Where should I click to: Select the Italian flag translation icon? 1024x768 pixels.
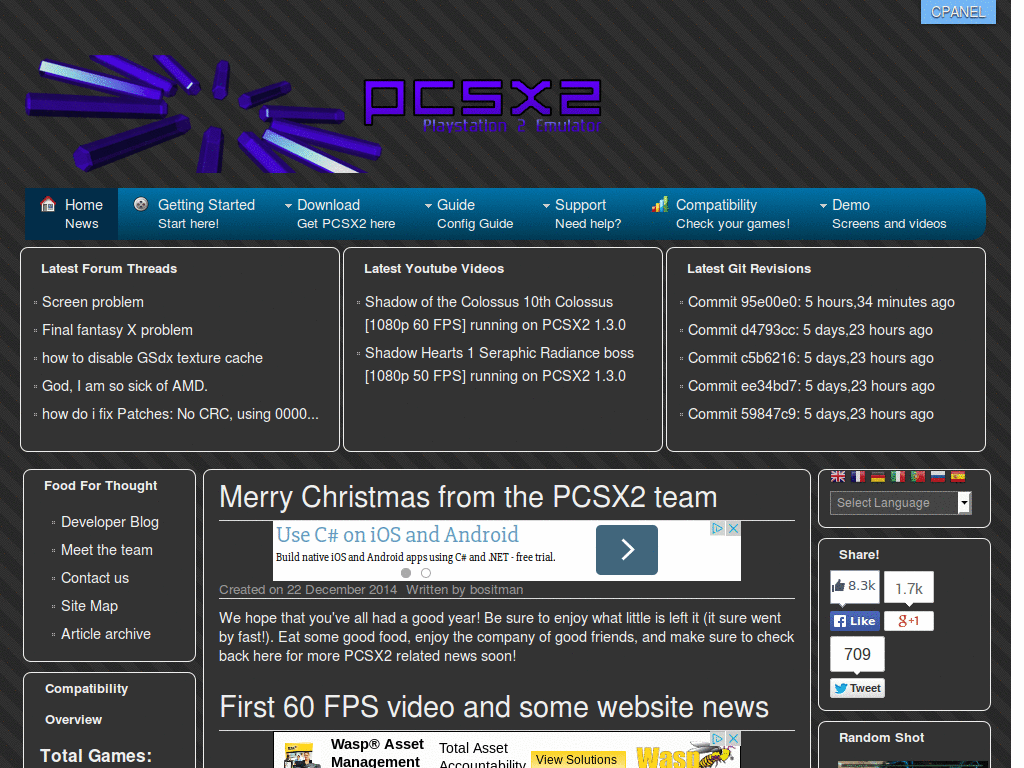tap(898, 477)
